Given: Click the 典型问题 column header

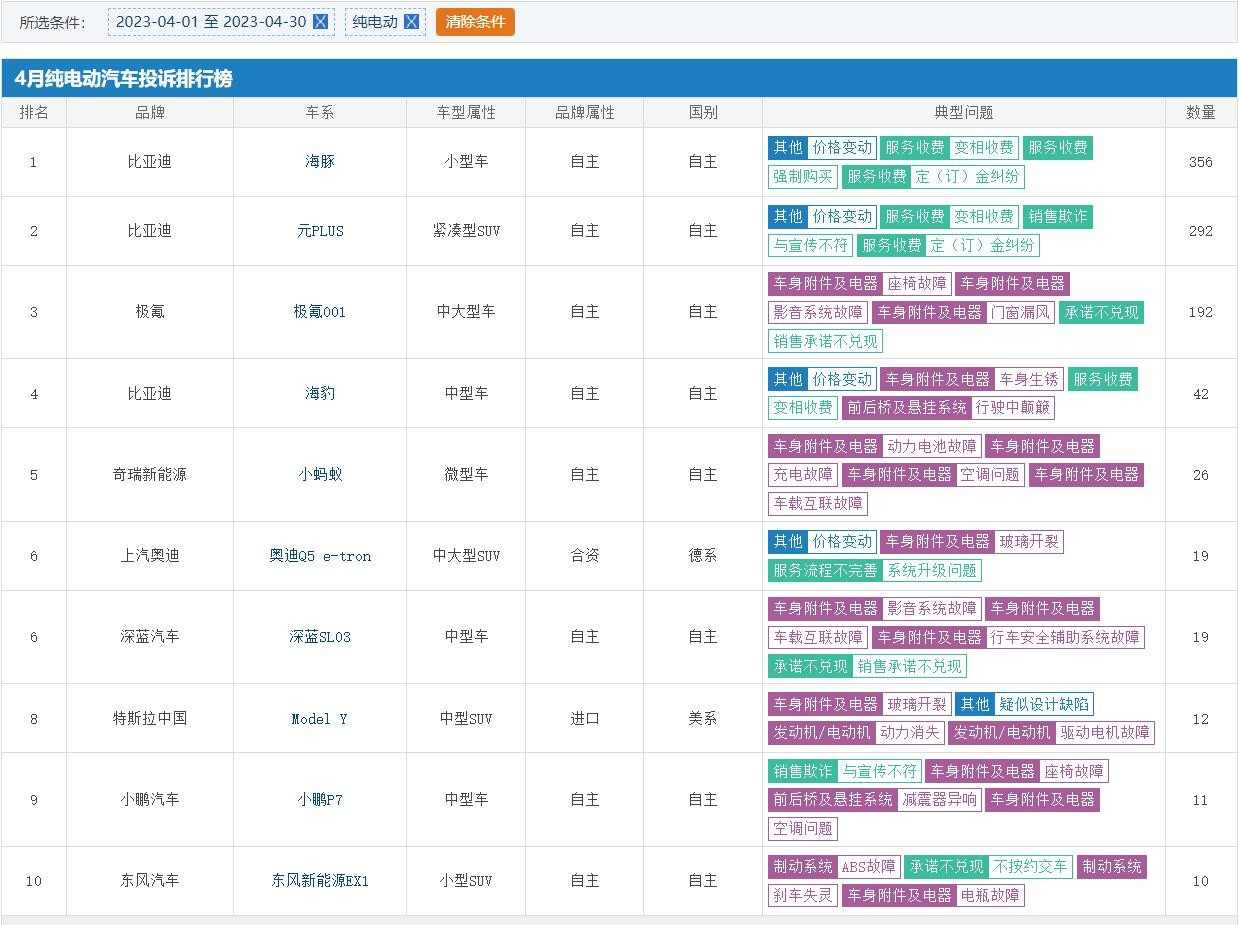Looking at the screenshot, I should 964,113.
